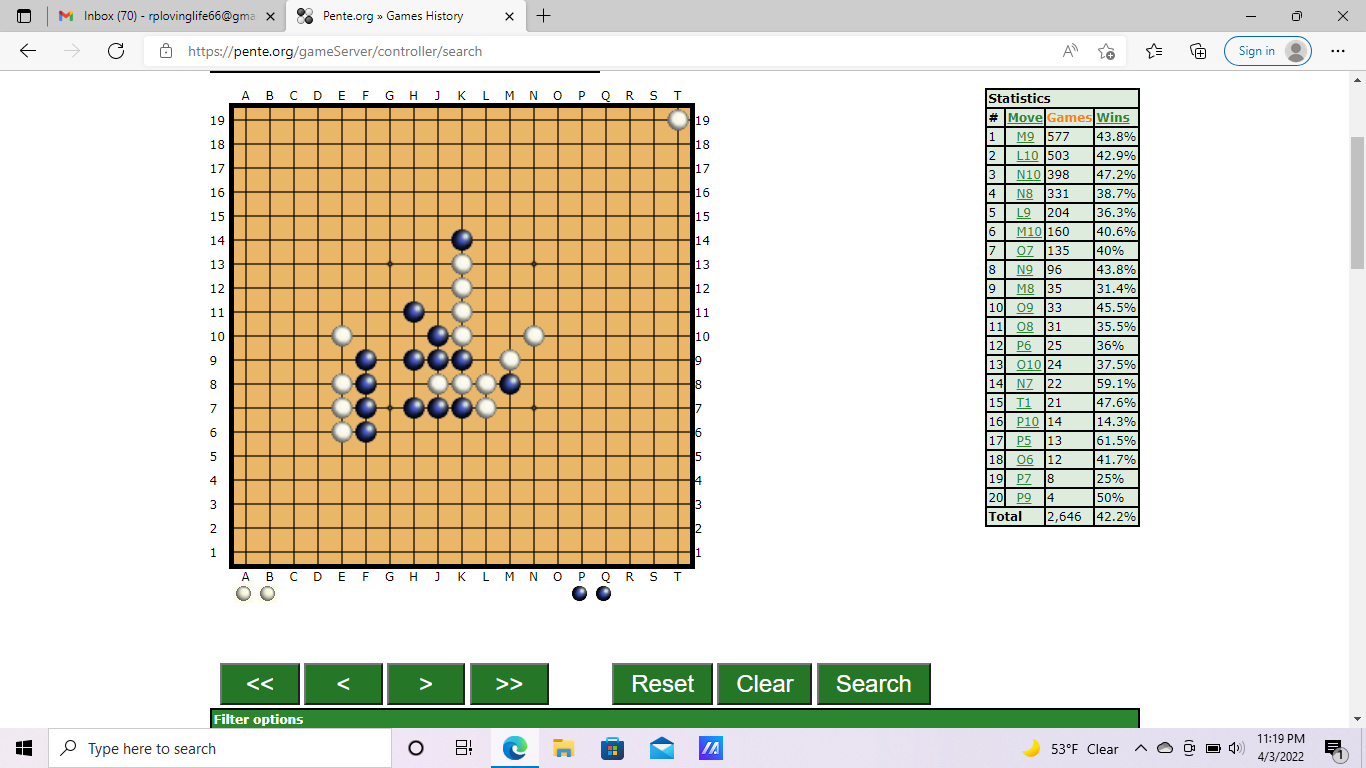
Task: Switch to the Gmail Inbox tab
Action: pyautogui.click(x=167, y=16)
